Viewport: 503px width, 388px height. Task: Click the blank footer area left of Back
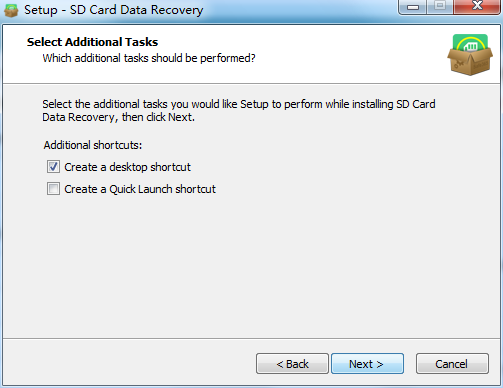point(129,363)
